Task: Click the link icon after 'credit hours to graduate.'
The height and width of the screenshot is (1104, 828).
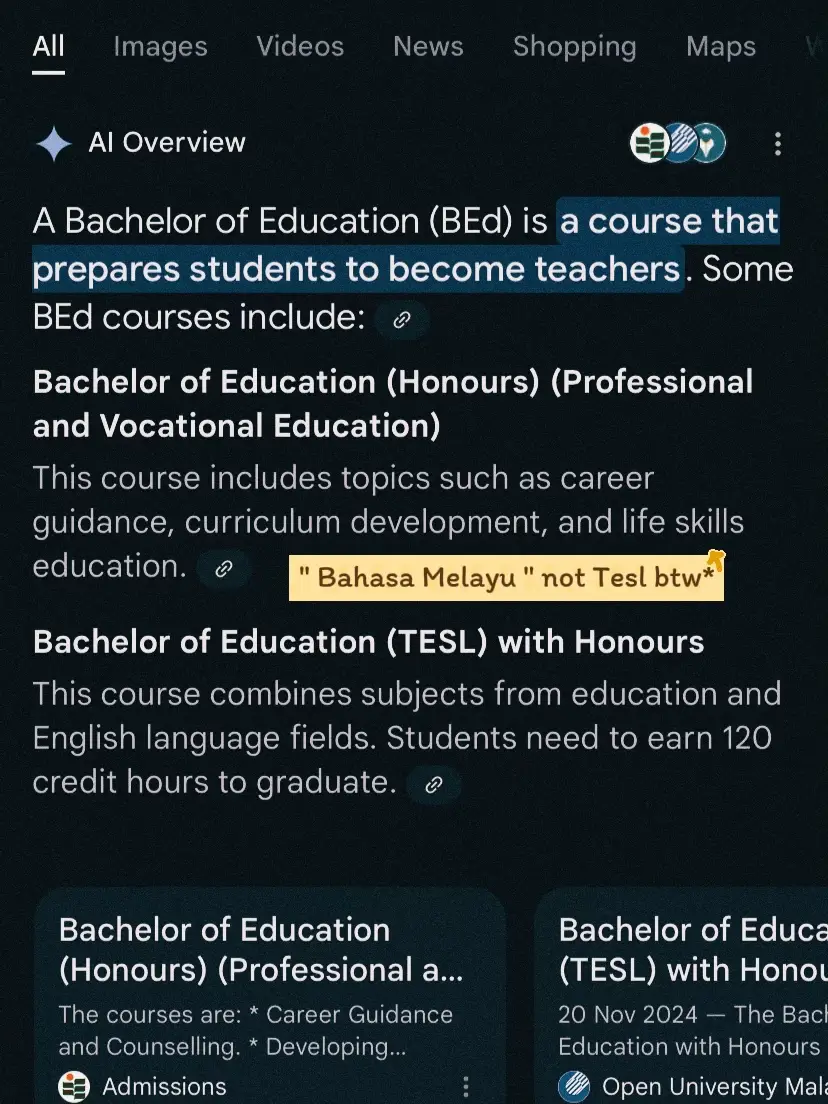Action: point(434,784)
